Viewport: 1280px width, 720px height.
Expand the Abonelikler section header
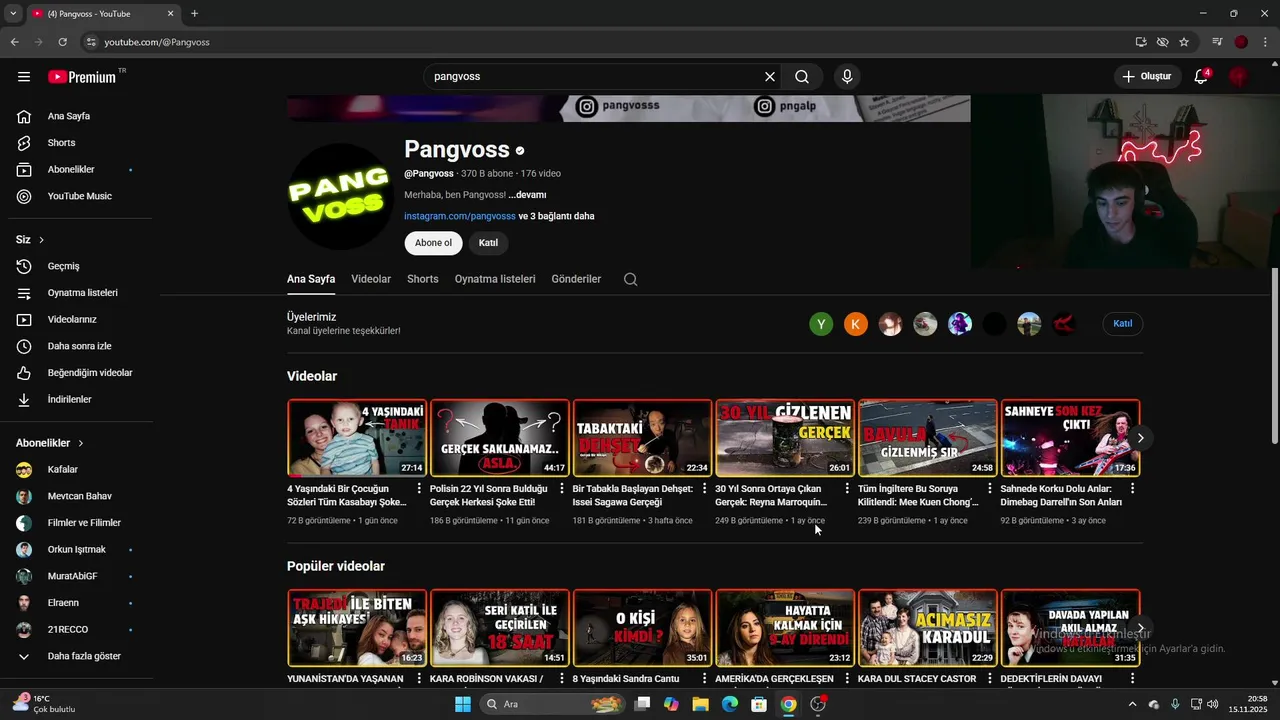pyautogui.click(x=50, y=443)
